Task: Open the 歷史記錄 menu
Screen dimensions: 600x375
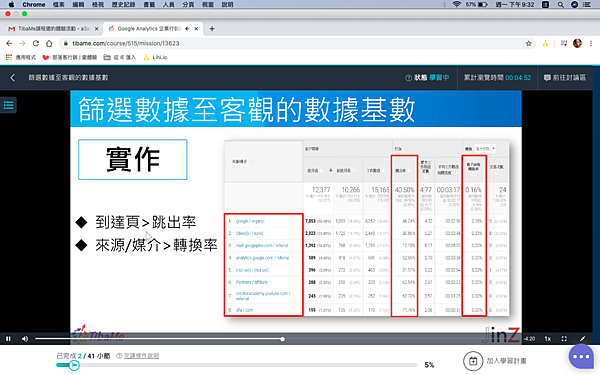Action: pos(123,5)
